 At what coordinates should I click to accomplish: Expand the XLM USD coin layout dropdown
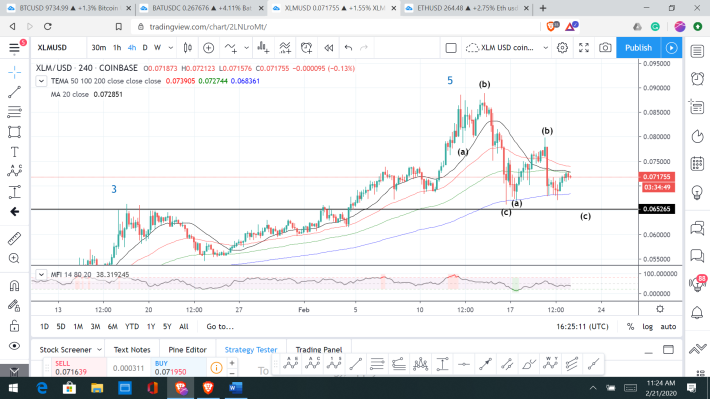[546, 48]
